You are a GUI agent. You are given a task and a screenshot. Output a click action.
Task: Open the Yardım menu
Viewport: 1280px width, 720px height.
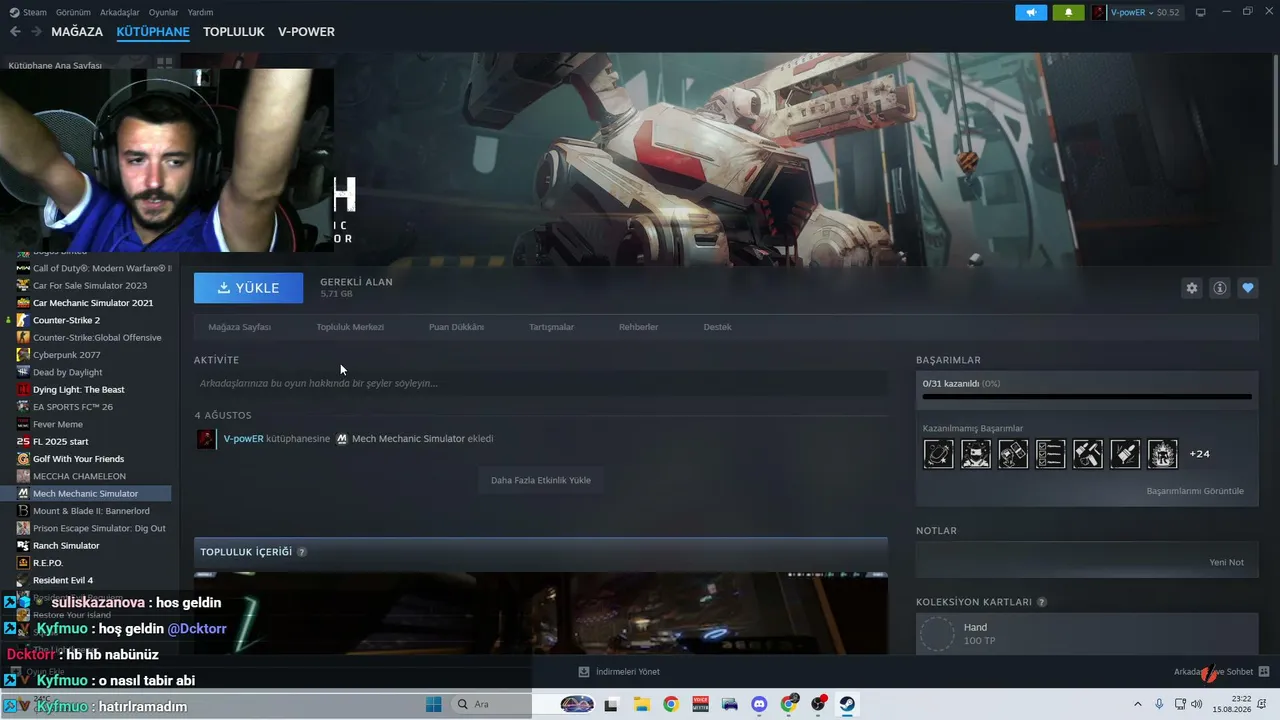[x=200, y=12]
